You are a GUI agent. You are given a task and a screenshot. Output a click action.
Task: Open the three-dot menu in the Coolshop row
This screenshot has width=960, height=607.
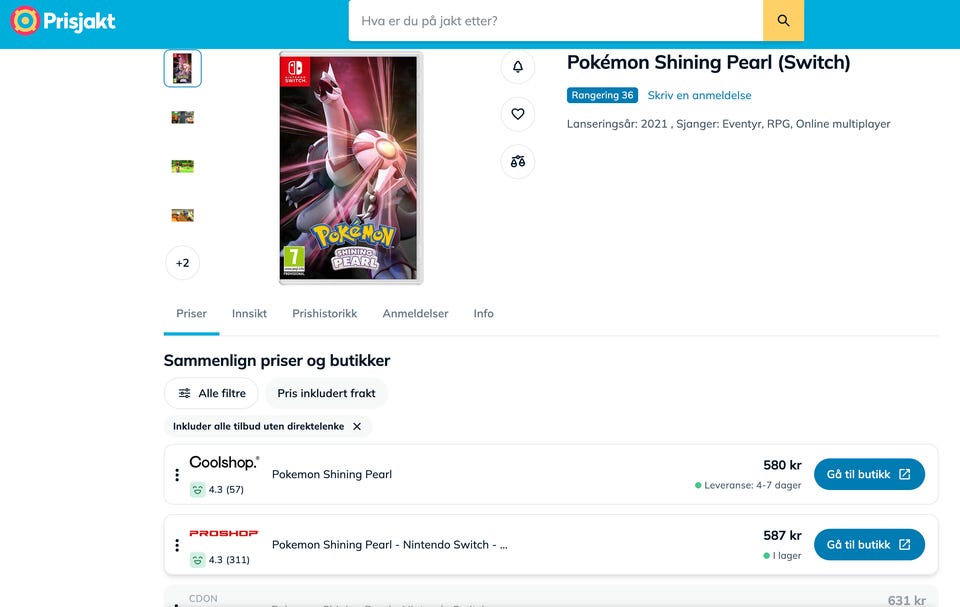click(177, 475)
